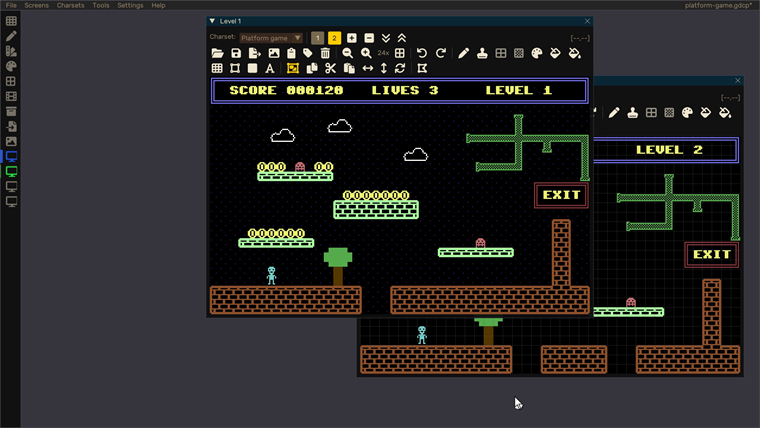Open the Settings menu
The width and height of the screenshot is (760, 428).
130,5
